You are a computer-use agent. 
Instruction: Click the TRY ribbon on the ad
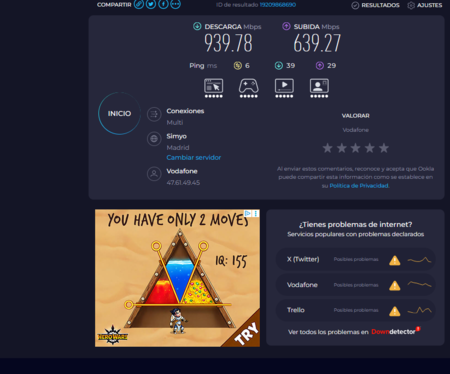(x=246, y=333)
